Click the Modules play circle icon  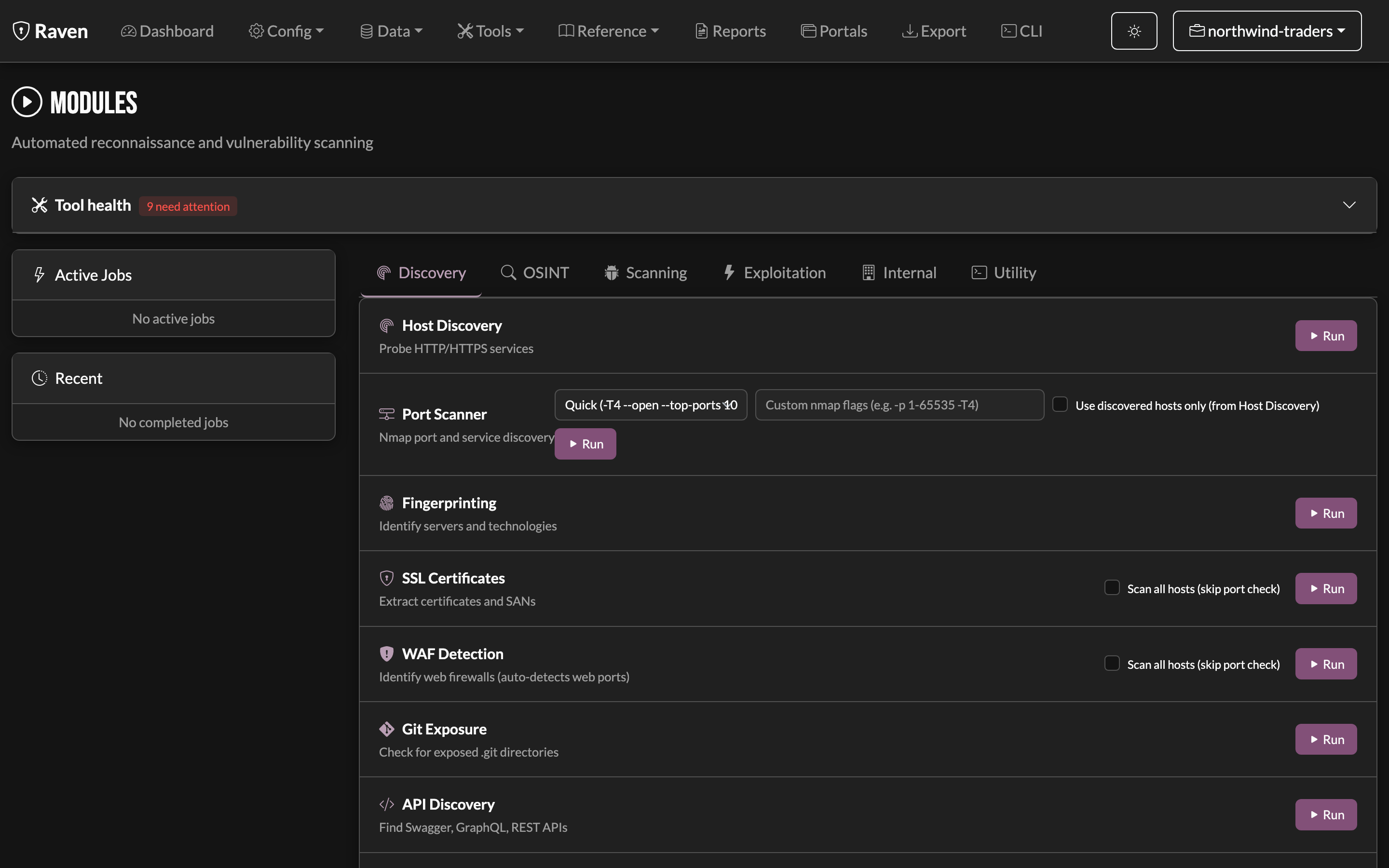point(27,102)
